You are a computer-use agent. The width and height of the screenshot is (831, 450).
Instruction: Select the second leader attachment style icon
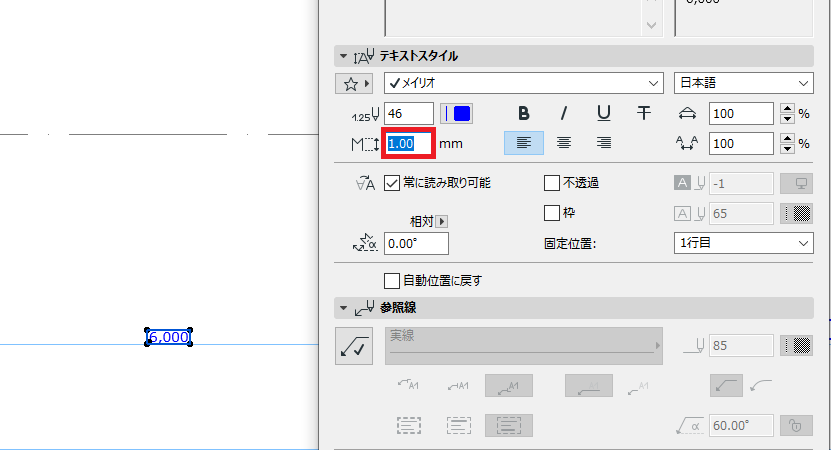coord(458,386)
